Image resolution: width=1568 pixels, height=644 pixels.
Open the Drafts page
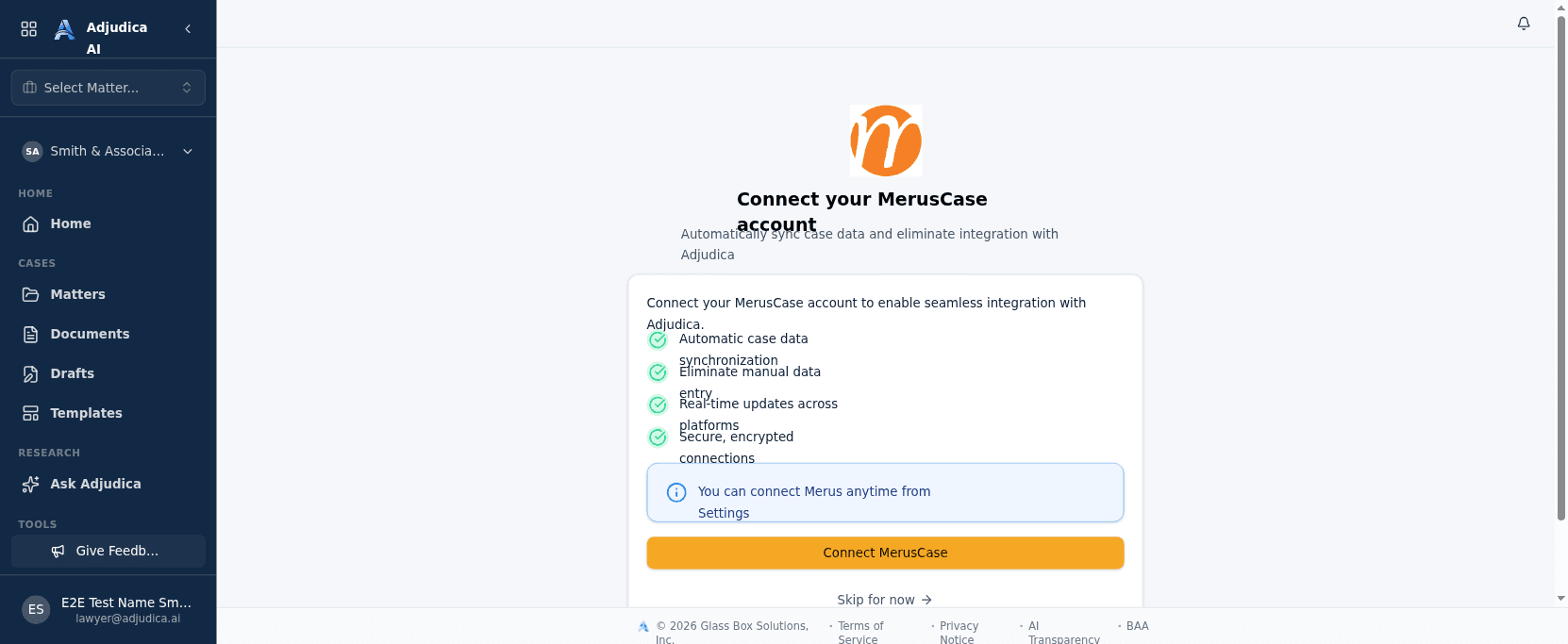point(108,373)
